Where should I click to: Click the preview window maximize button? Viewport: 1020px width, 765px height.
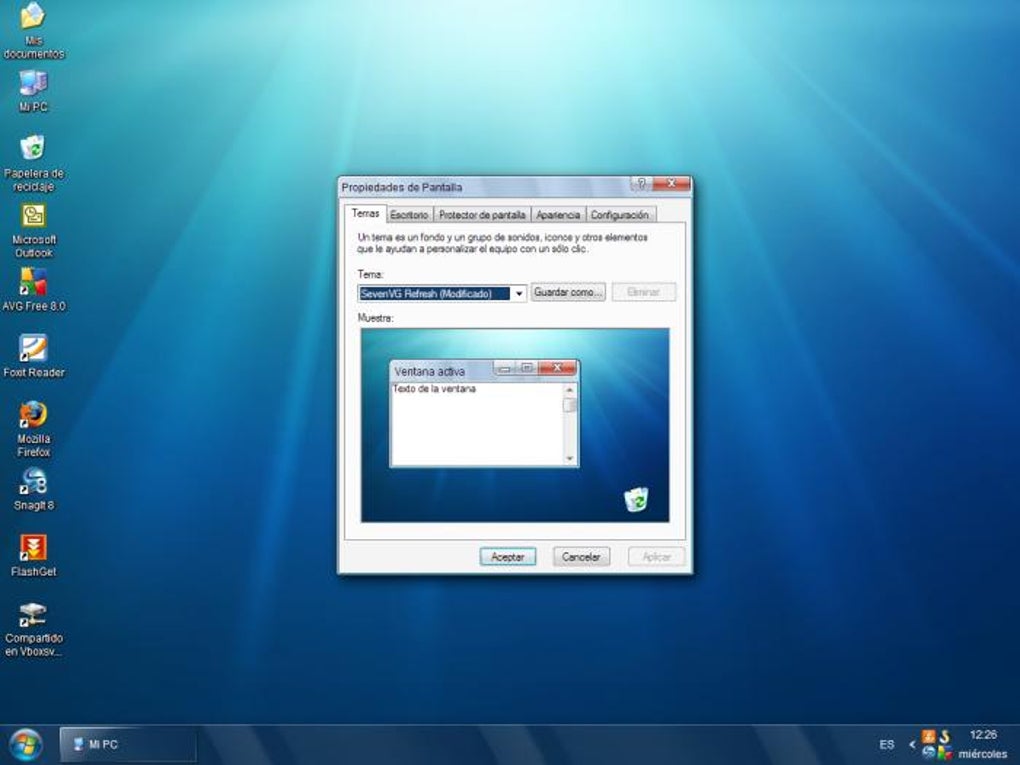527,368
